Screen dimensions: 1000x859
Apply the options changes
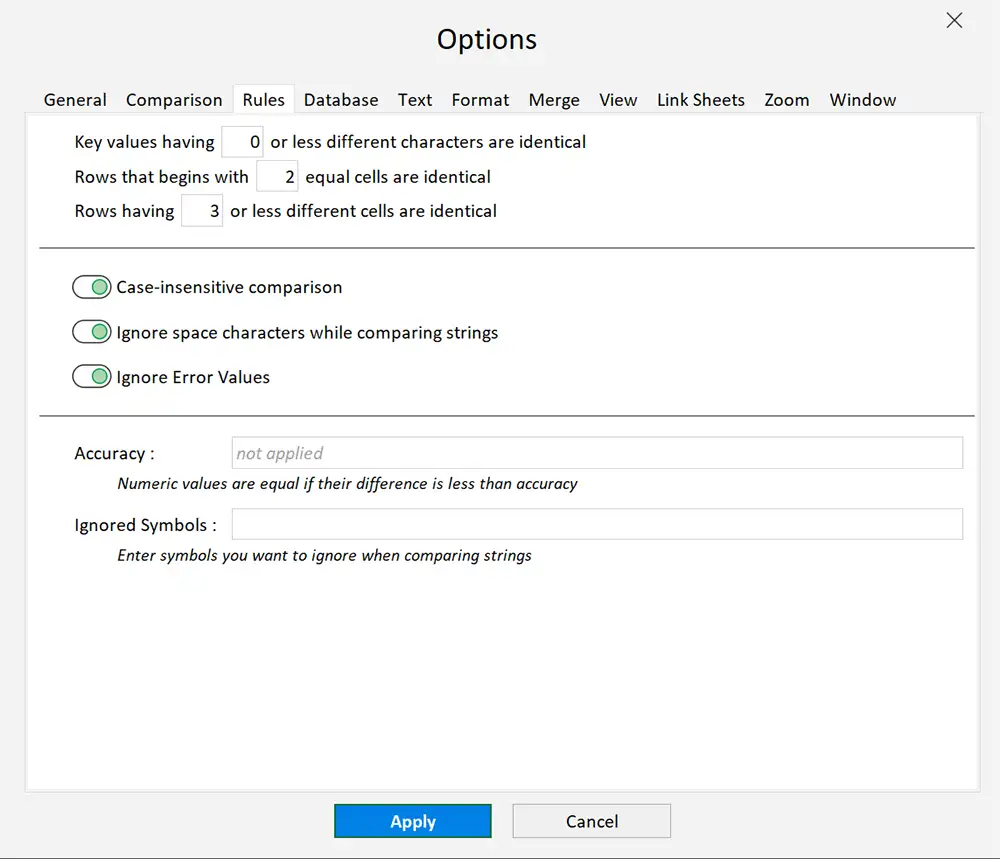[413, 821]
